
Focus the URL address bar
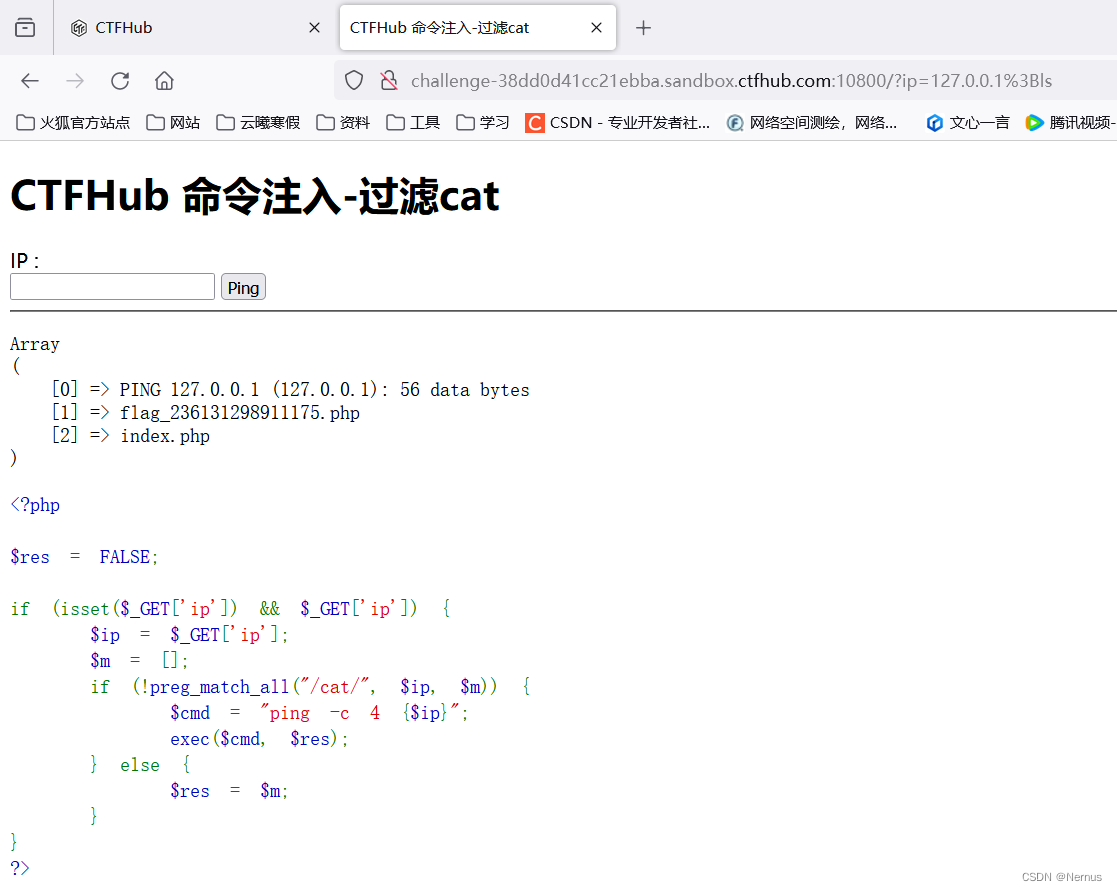click(731, 81)
